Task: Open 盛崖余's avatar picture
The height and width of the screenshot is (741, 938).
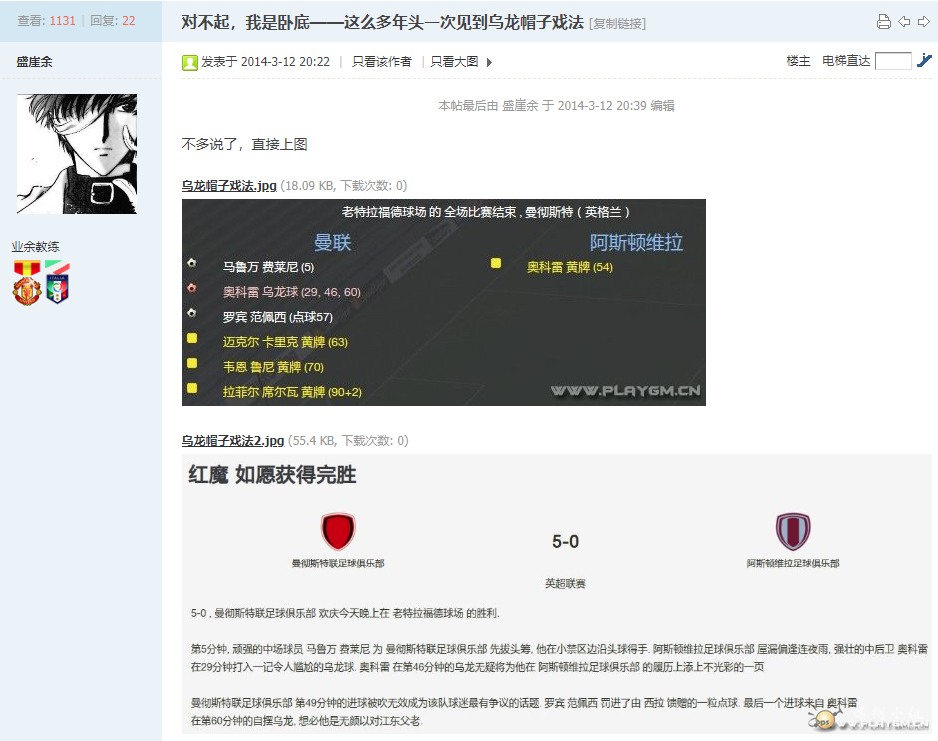Action: click(77, 154)
